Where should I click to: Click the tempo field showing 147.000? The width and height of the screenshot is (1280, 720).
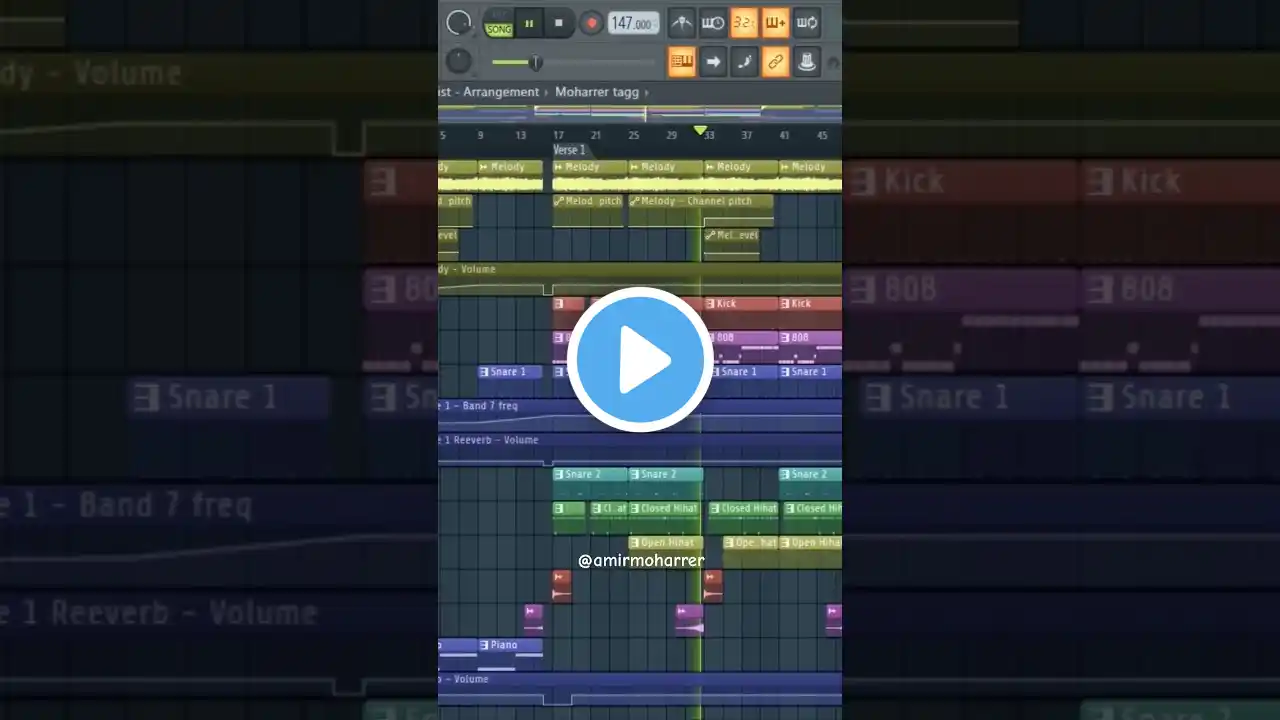(x=633, y=24)
